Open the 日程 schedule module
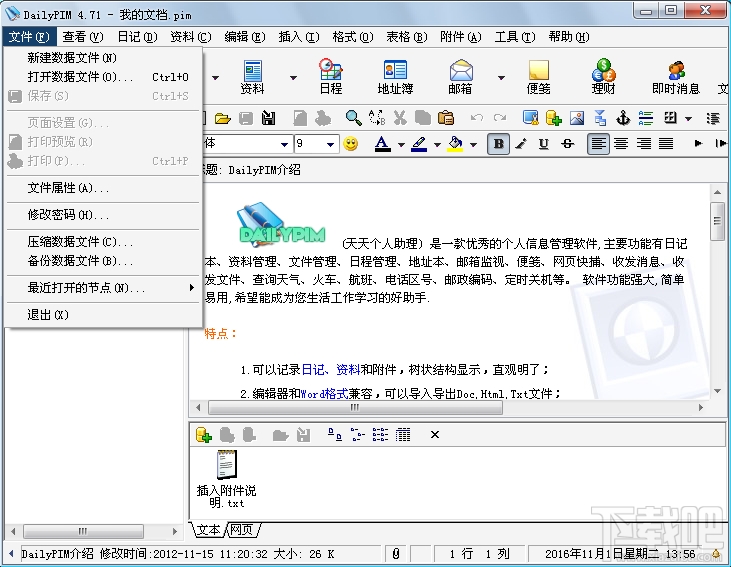731x567 pixels. [331, 77]
